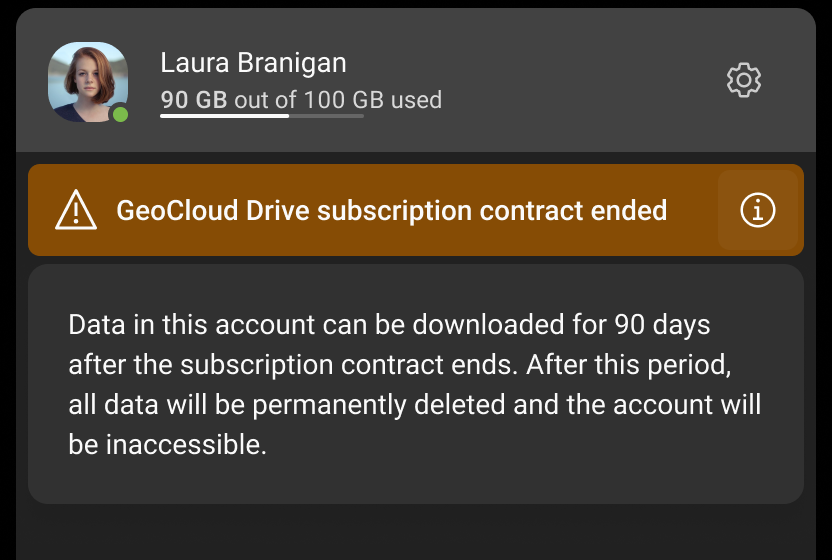832x560 pixels.
Task: Open account settings via the gear icon
Action: pos(744,80)
